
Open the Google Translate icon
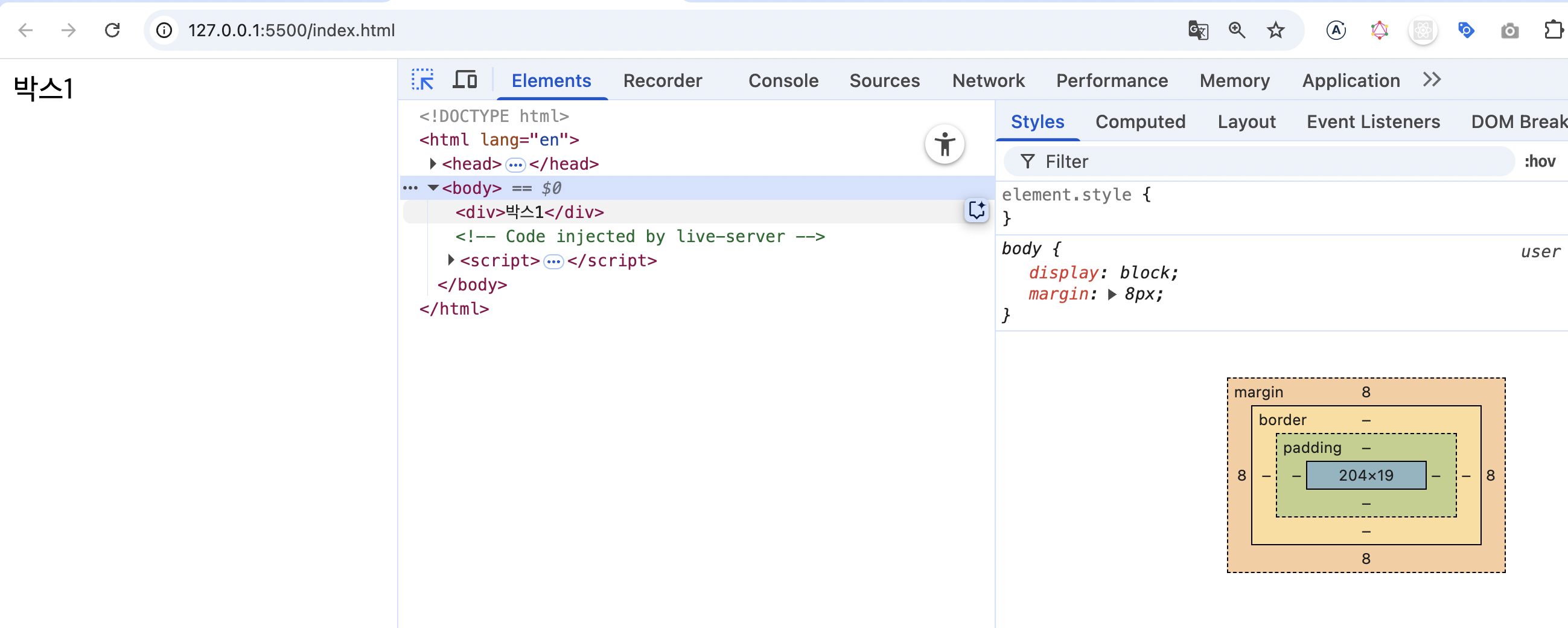click(1198, 30)
